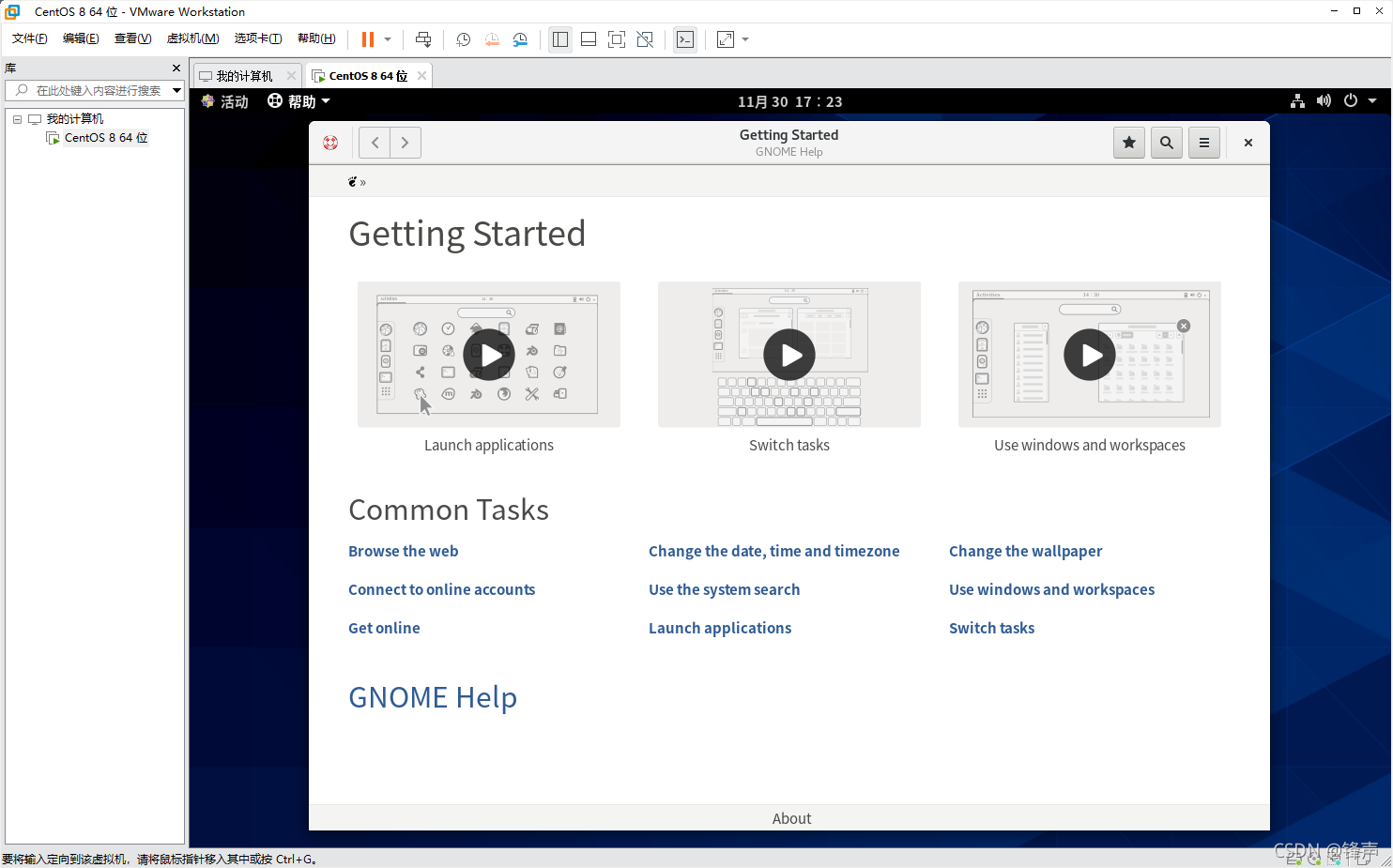Play the Launch applications video

pos(489,355)
